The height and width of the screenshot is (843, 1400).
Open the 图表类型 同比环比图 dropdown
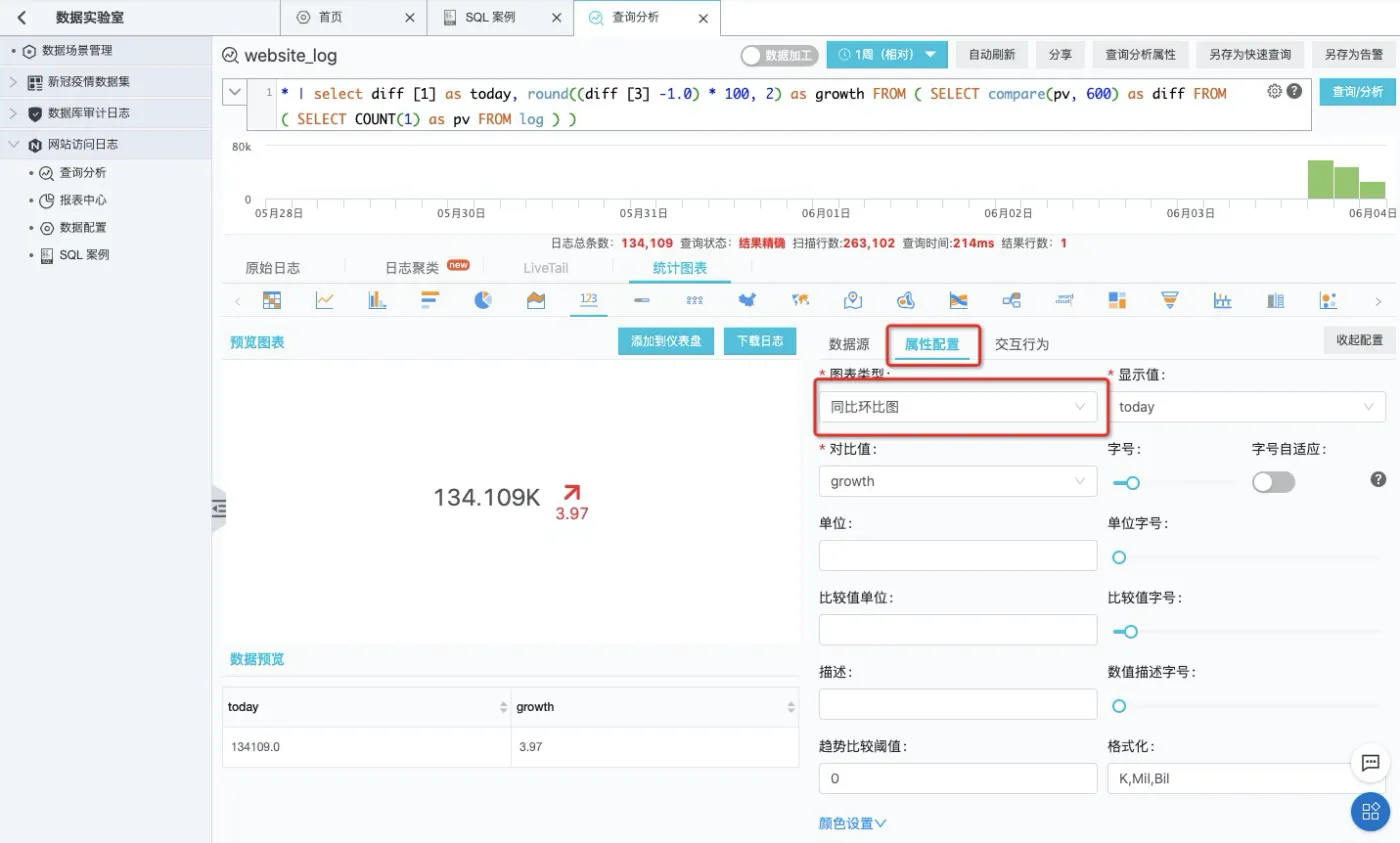957,407
